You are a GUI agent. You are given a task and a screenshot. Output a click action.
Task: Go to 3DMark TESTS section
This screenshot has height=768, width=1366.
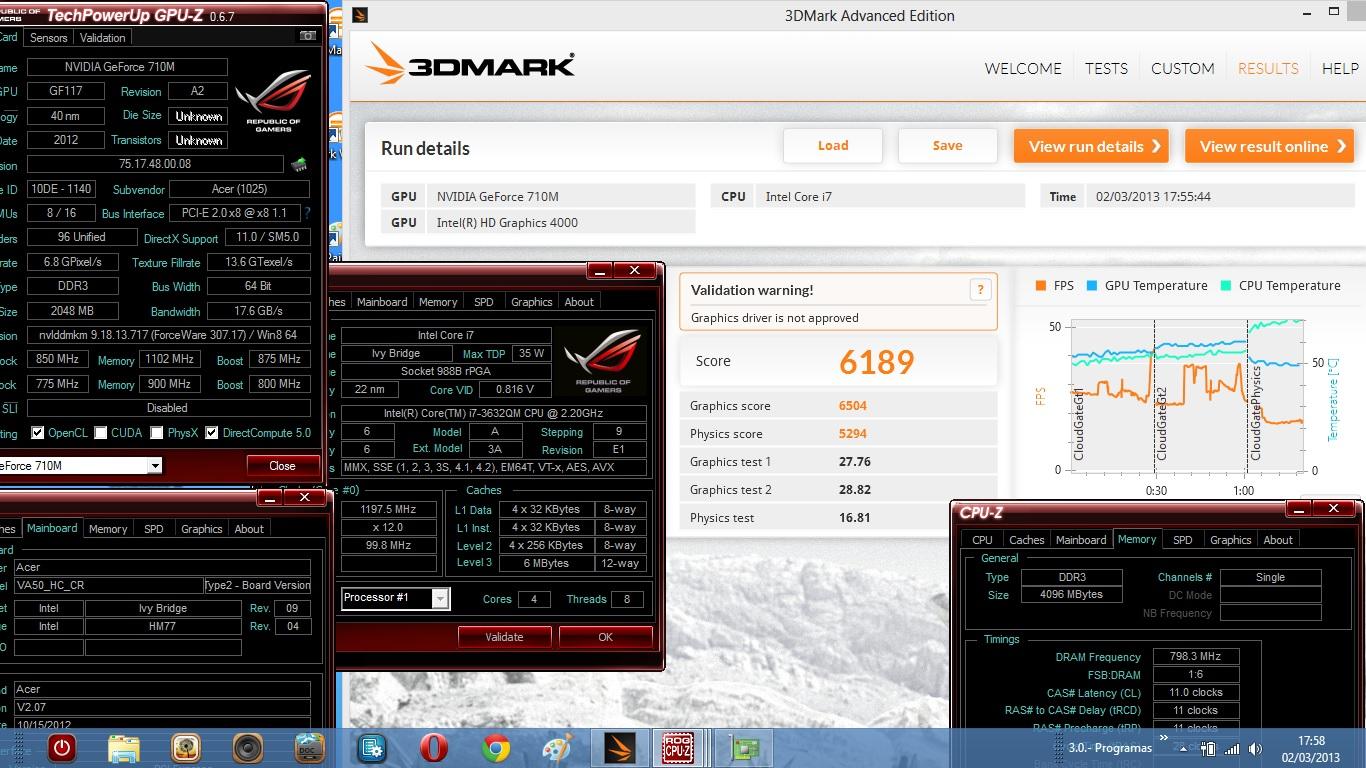pyautogui.click(x=1106, y=69)
